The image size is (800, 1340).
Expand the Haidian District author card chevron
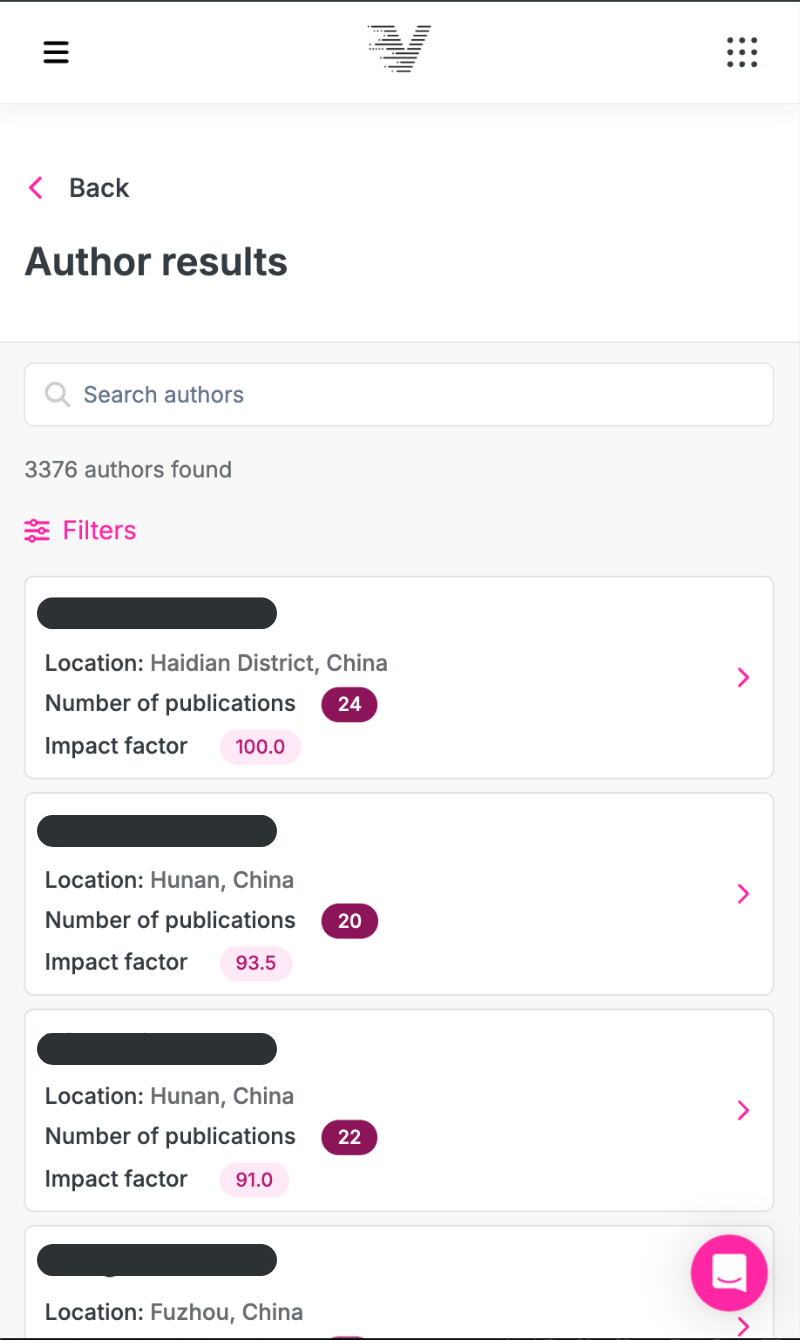tap(743, 678)
